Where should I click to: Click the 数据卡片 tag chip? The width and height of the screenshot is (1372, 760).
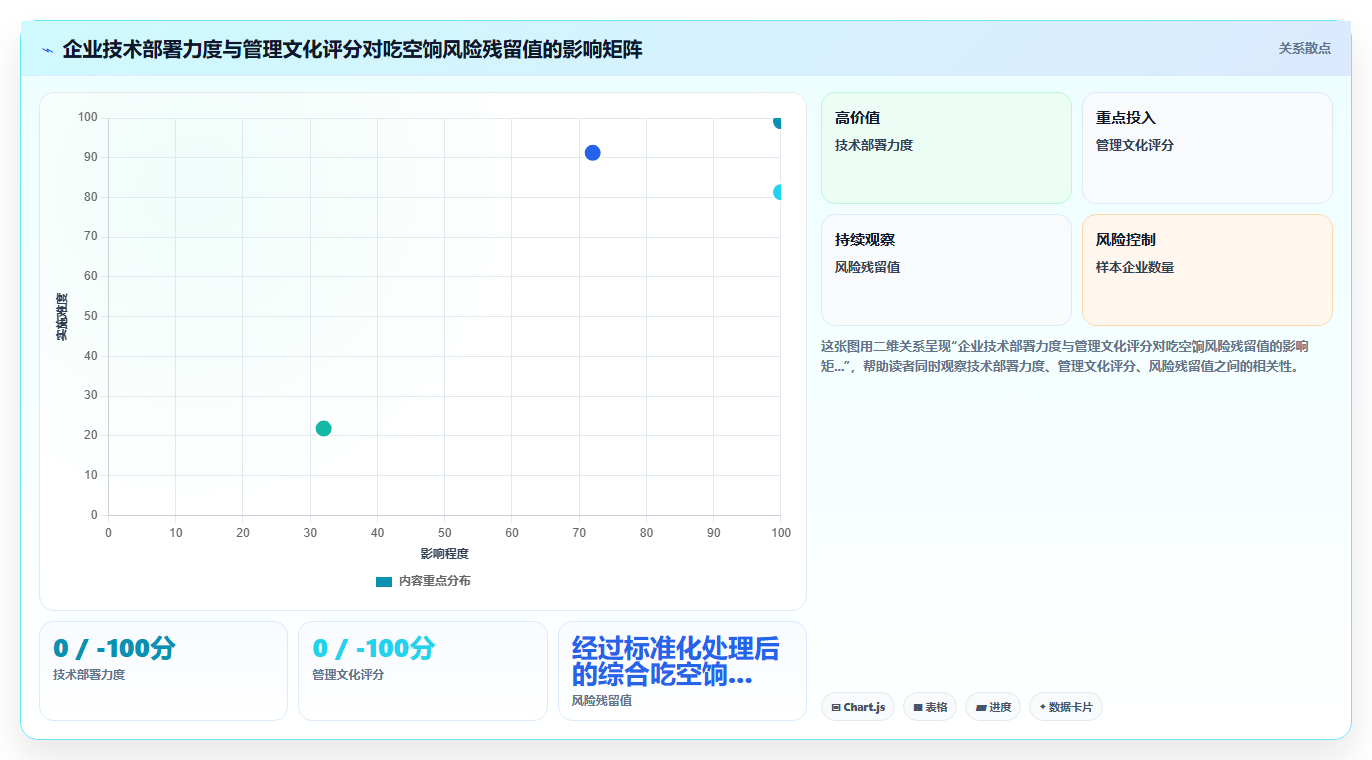click(1066, 707)
